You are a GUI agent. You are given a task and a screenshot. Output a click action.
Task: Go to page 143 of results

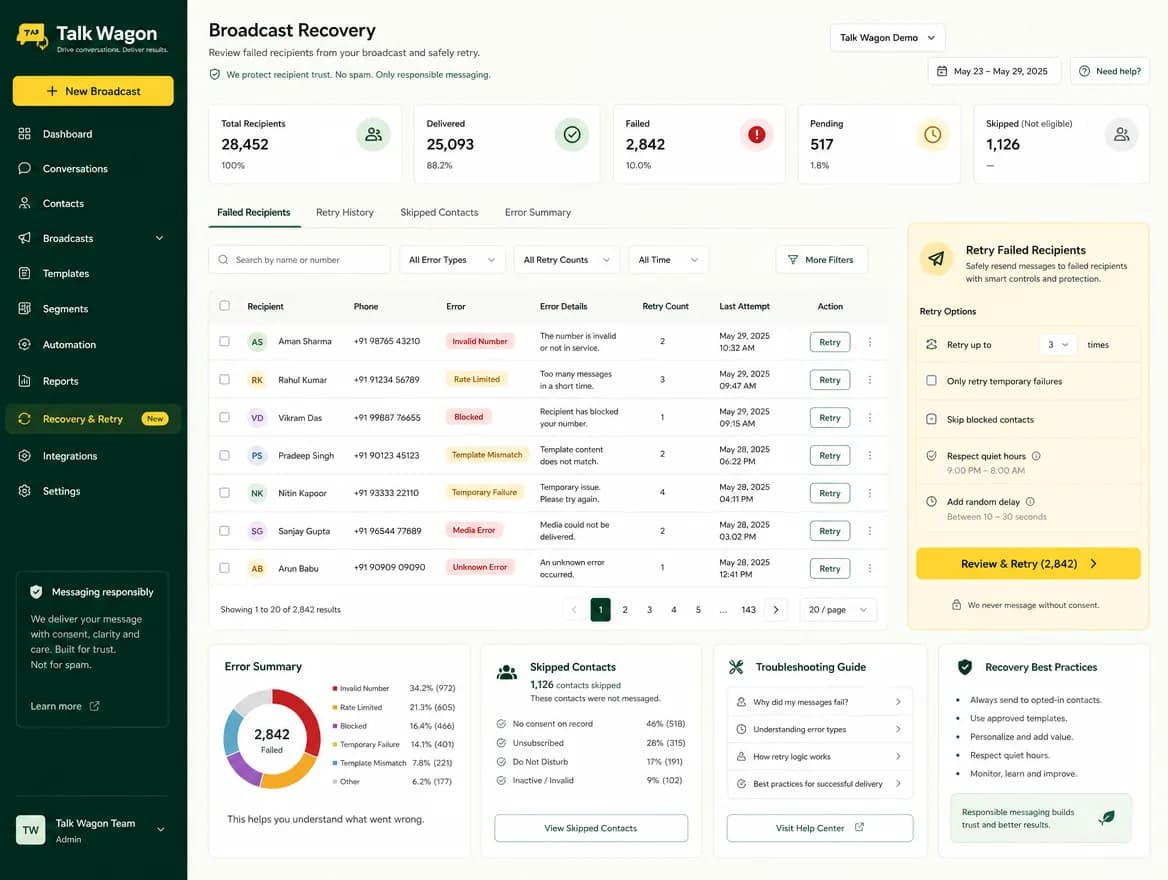749,610
